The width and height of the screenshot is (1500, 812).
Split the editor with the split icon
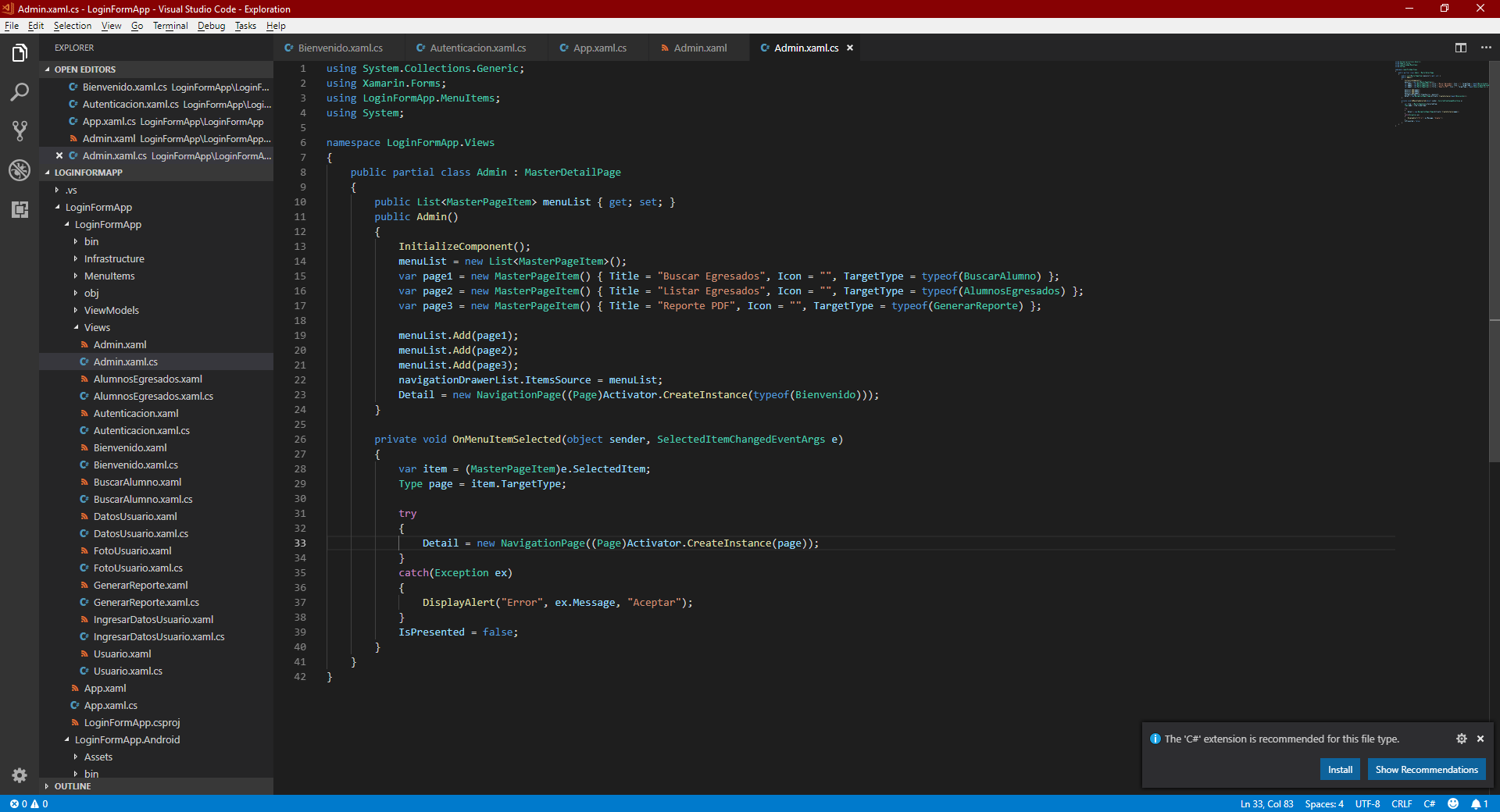click(1461, 48)
